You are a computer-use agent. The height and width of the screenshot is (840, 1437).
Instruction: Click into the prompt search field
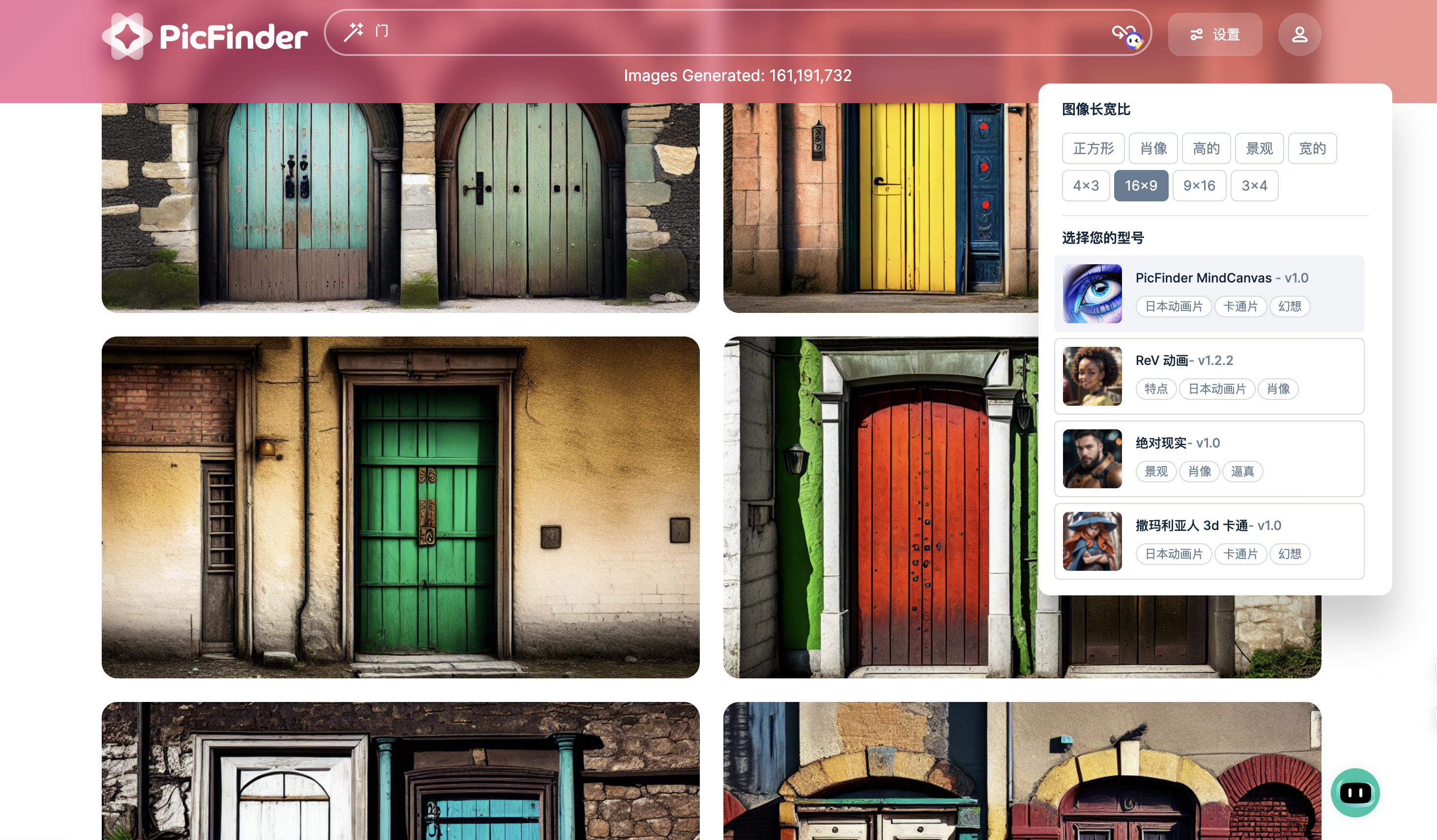(x=737, y=32)
